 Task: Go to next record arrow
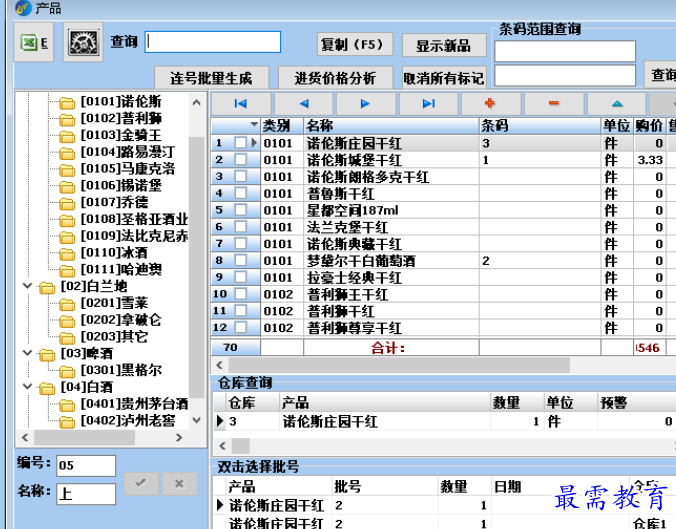[x=365, y=103]
